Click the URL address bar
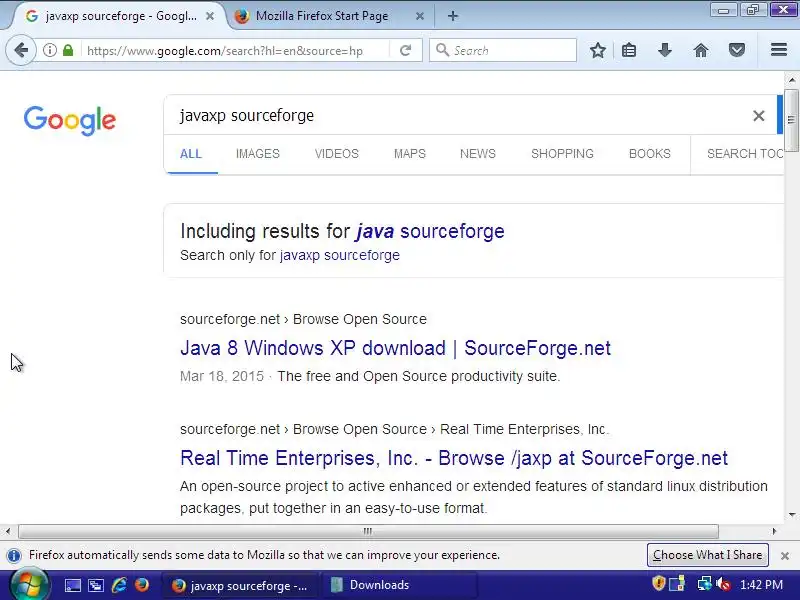800x600 pixels. pos(235,51)
